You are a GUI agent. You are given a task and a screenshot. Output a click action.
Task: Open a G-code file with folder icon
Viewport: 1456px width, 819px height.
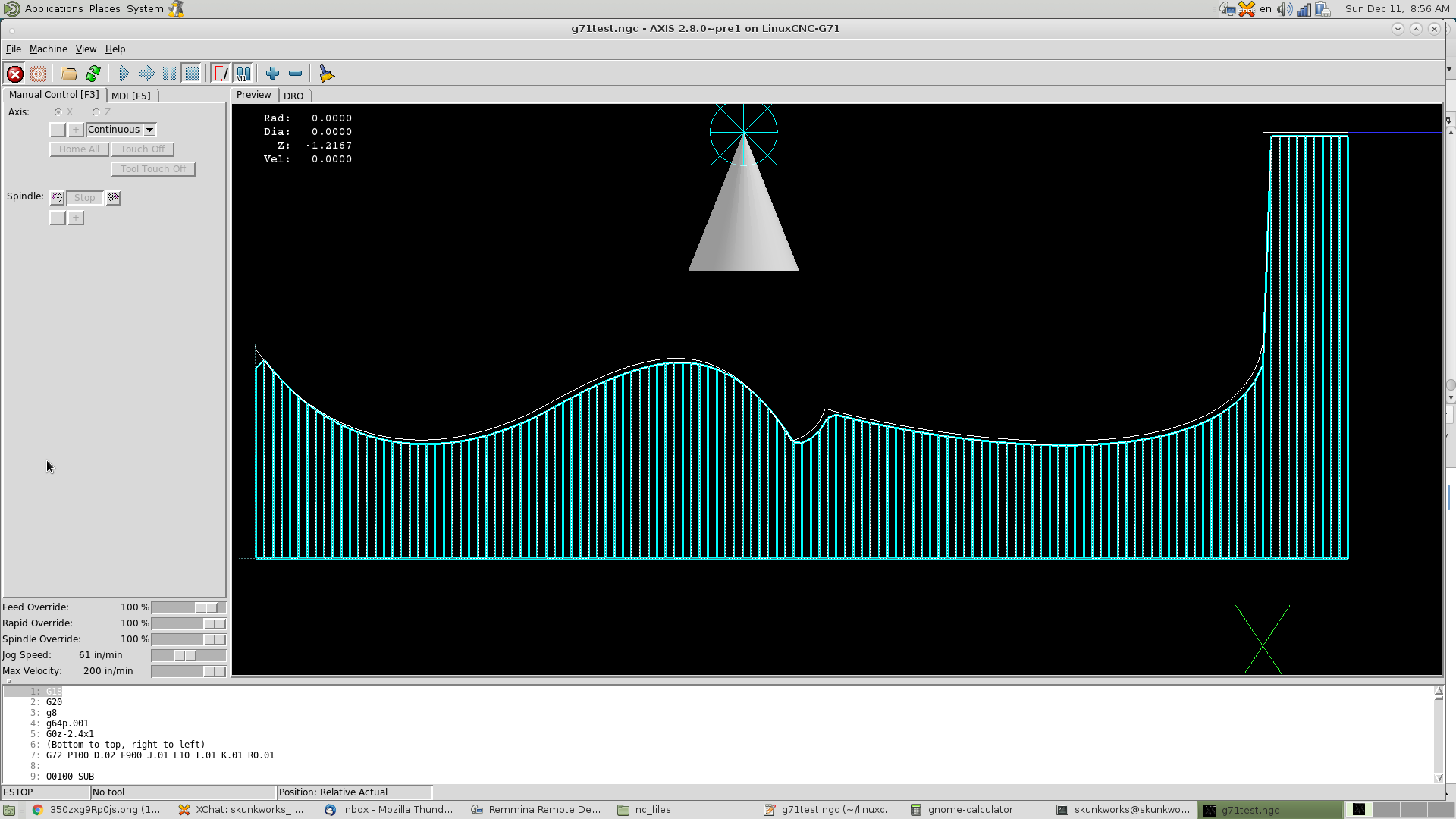[69, 74]
